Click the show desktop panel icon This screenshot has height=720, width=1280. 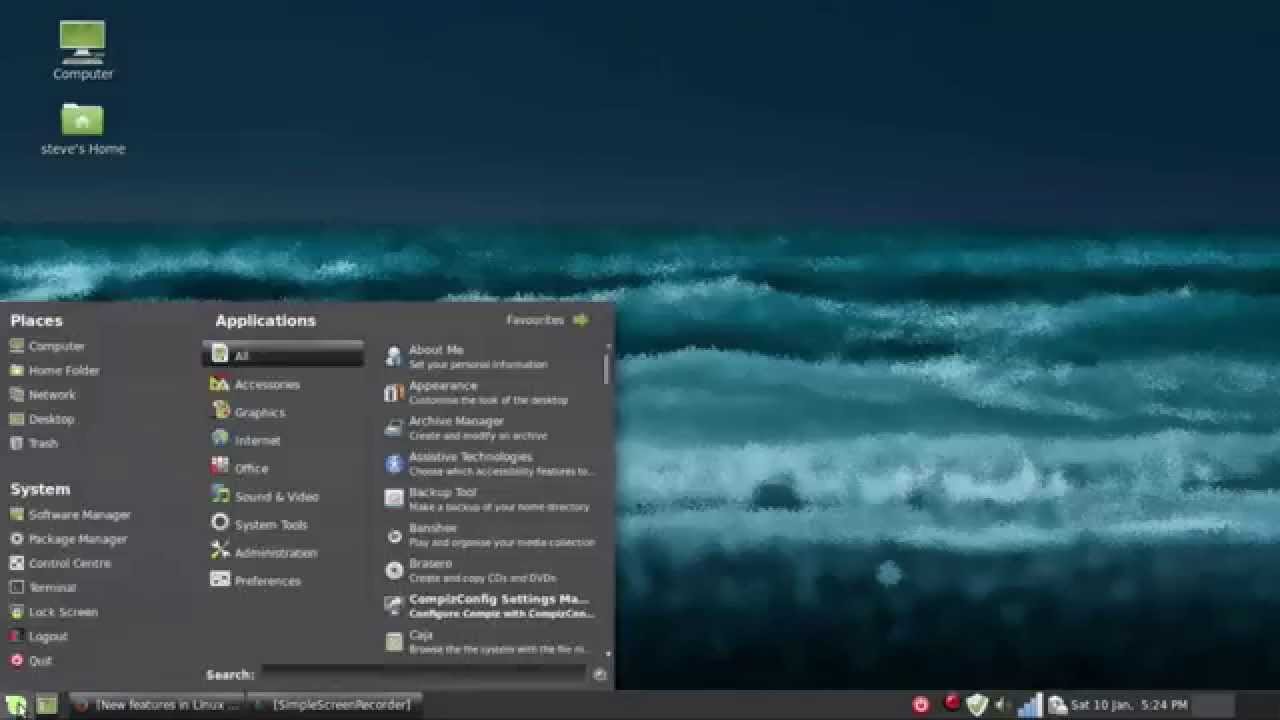pos(47,705)
